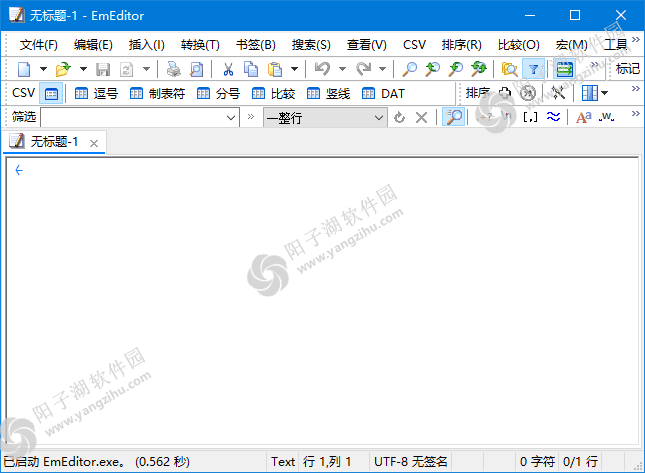Open Find in Files folder-magnifier icon

pyautogui.click(x=510, y=69)
